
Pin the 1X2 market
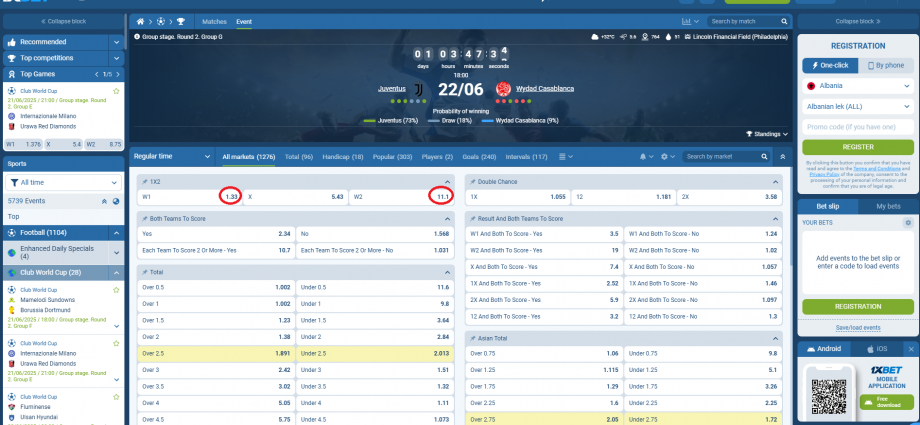[144, 182]
